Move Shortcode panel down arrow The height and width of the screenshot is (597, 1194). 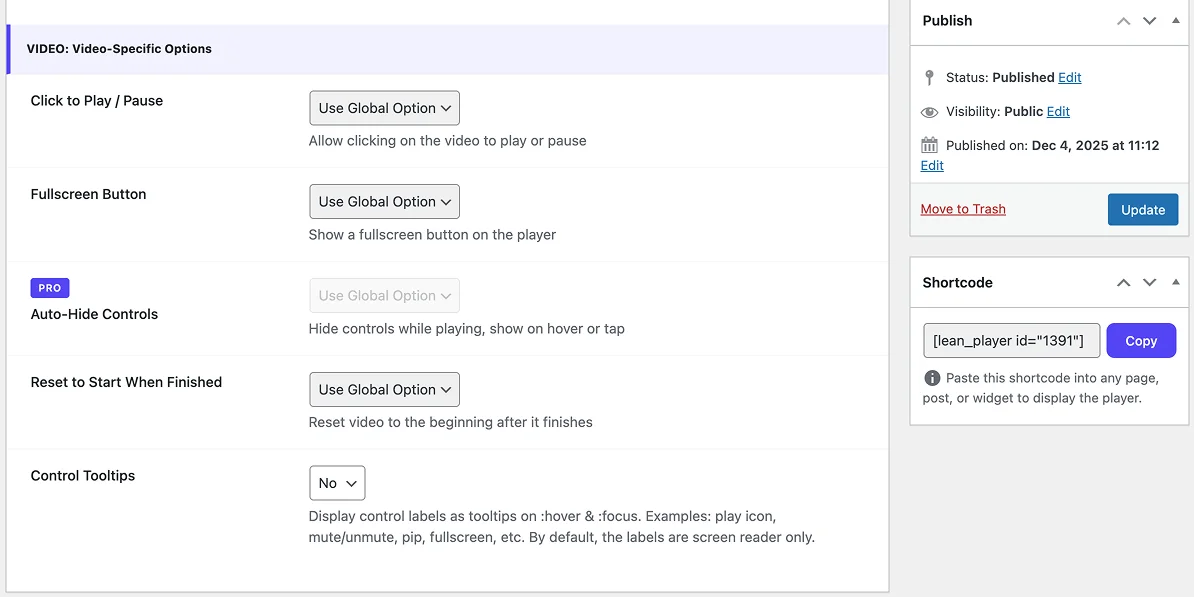pyautogui.click(x=1150, y=283)
